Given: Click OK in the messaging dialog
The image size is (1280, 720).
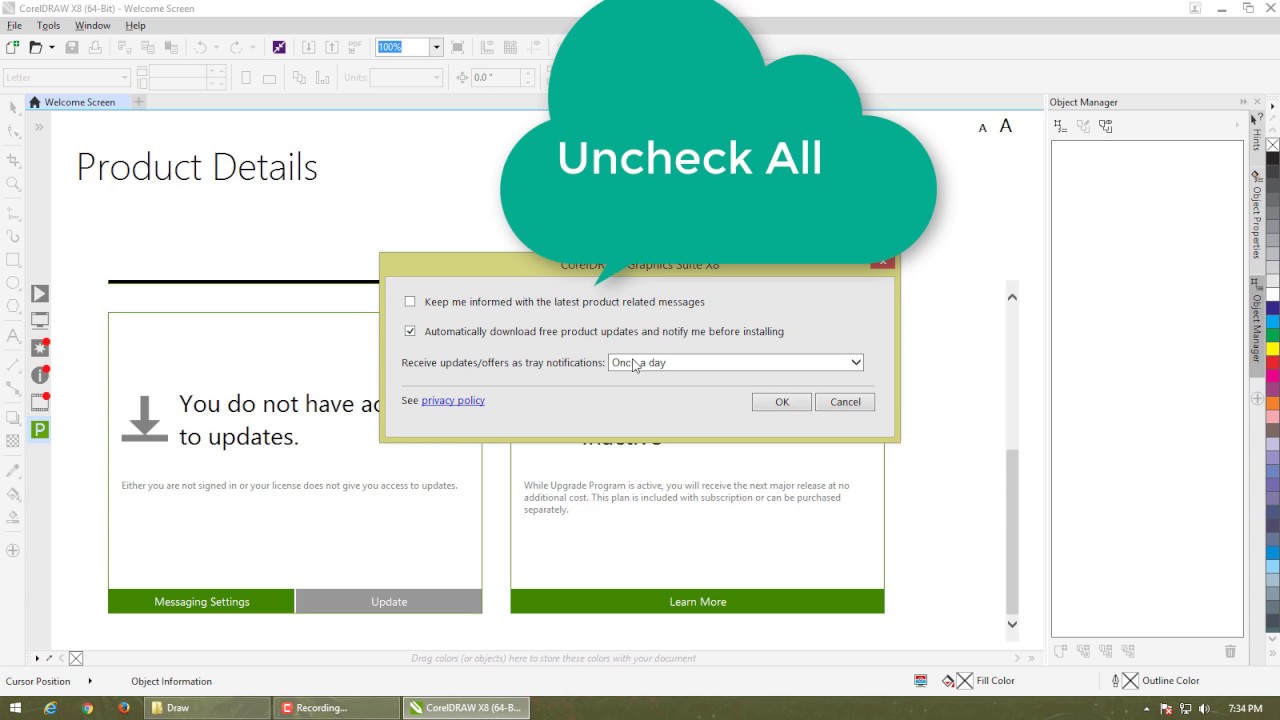Looking at the screenshot, I should (x=782, y=402).
